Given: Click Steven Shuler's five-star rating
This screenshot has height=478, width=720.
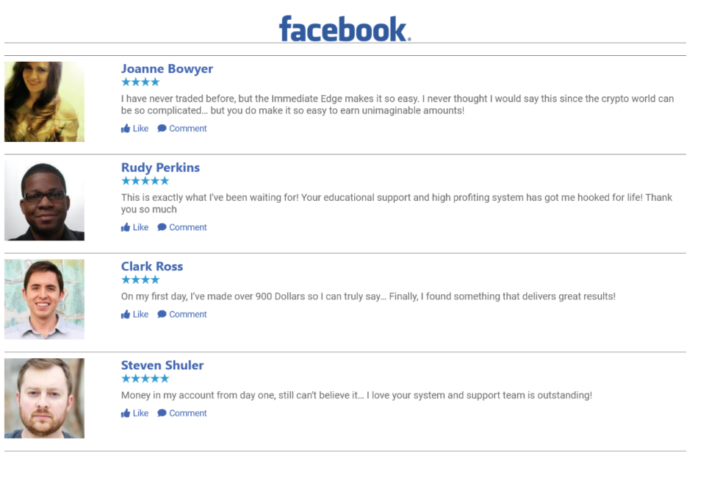Looking at the screenshot, I should pyautogui.click(x=145, y=379).
